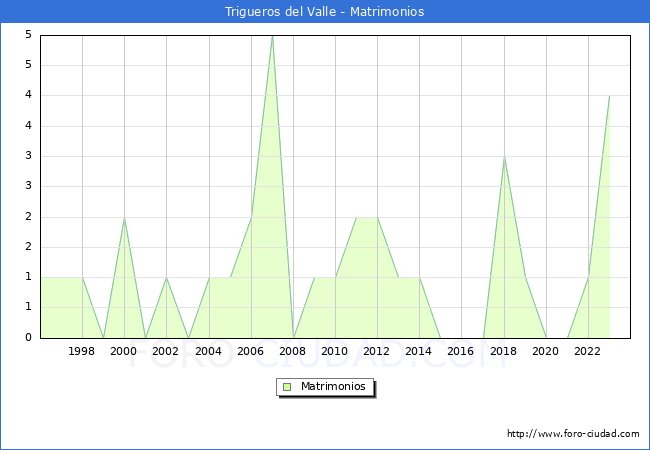Click the data peak at 2018
This screenshot has width=650, height=450.
coord(504,157)
